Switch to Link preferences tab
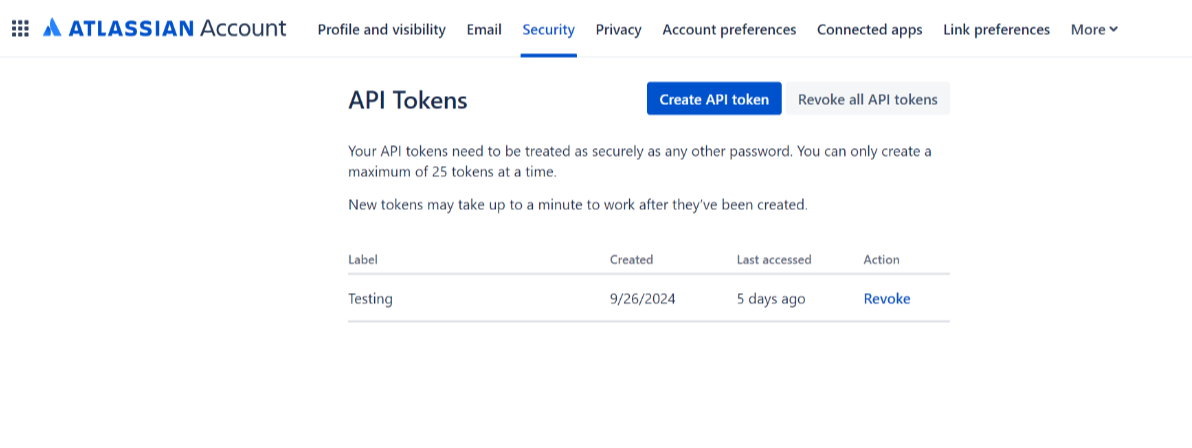1192x448 pixels. point(996,30)
